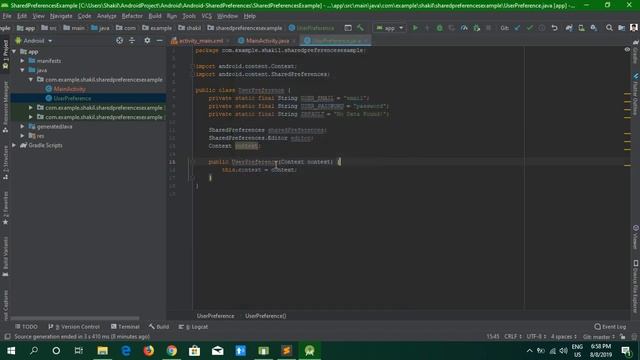Expand Gradle Scripts node
Image resolution: width=640 pixels, height=360 pixels.
(14, 145)
